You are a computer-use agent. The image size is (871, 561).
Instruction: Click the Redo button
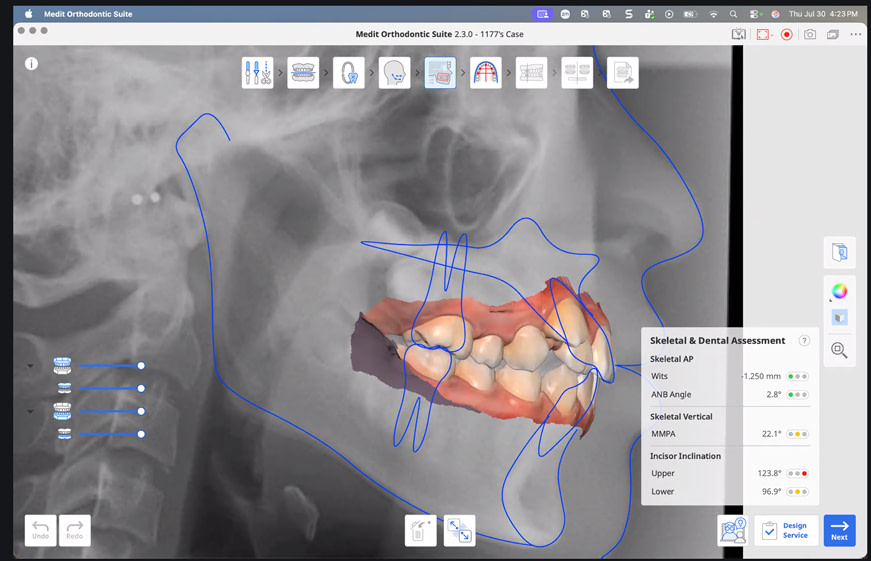point(74,530)
